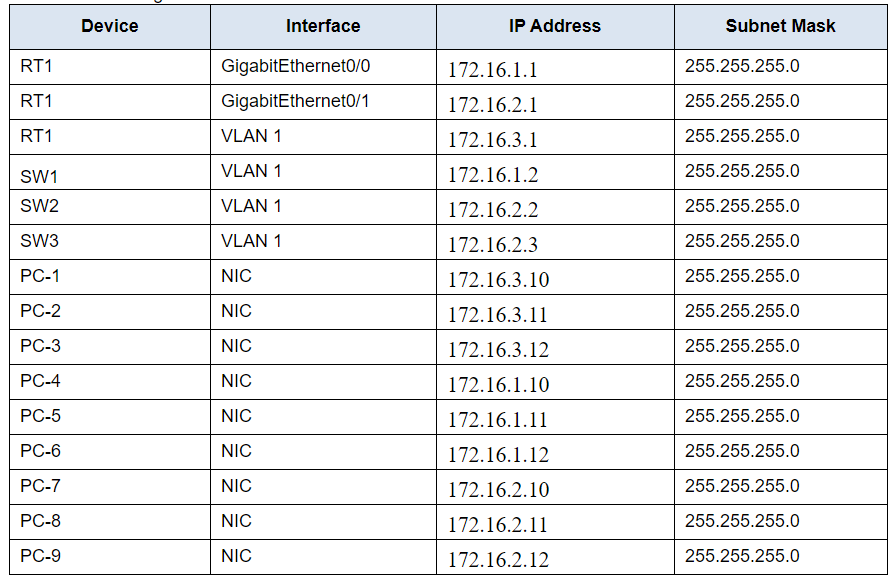Image resolution: width=896 pixels, height=586 pixels.
Task: Click the Subnet Mask column header
Action: (x=780, y=26)
